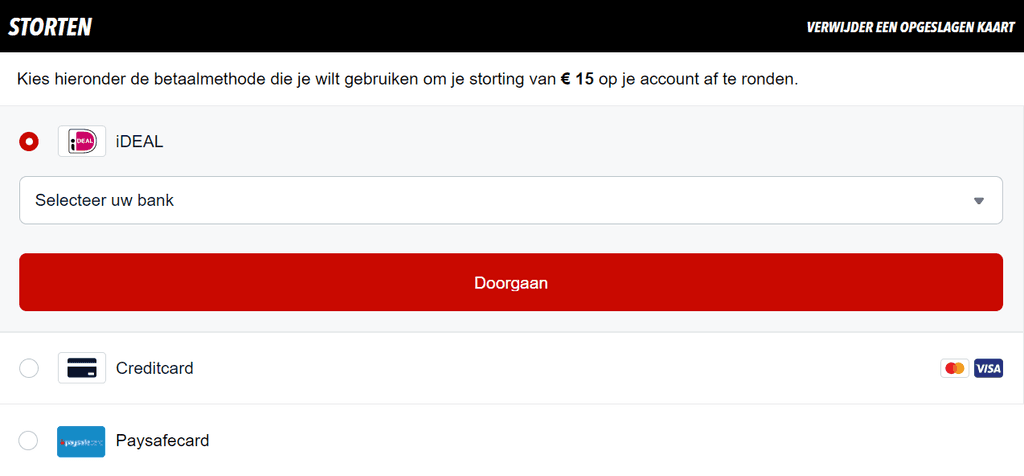Pick the Paysafecard radio button
The height and width of the screenshot is (476, 1024).
(29, 441)
